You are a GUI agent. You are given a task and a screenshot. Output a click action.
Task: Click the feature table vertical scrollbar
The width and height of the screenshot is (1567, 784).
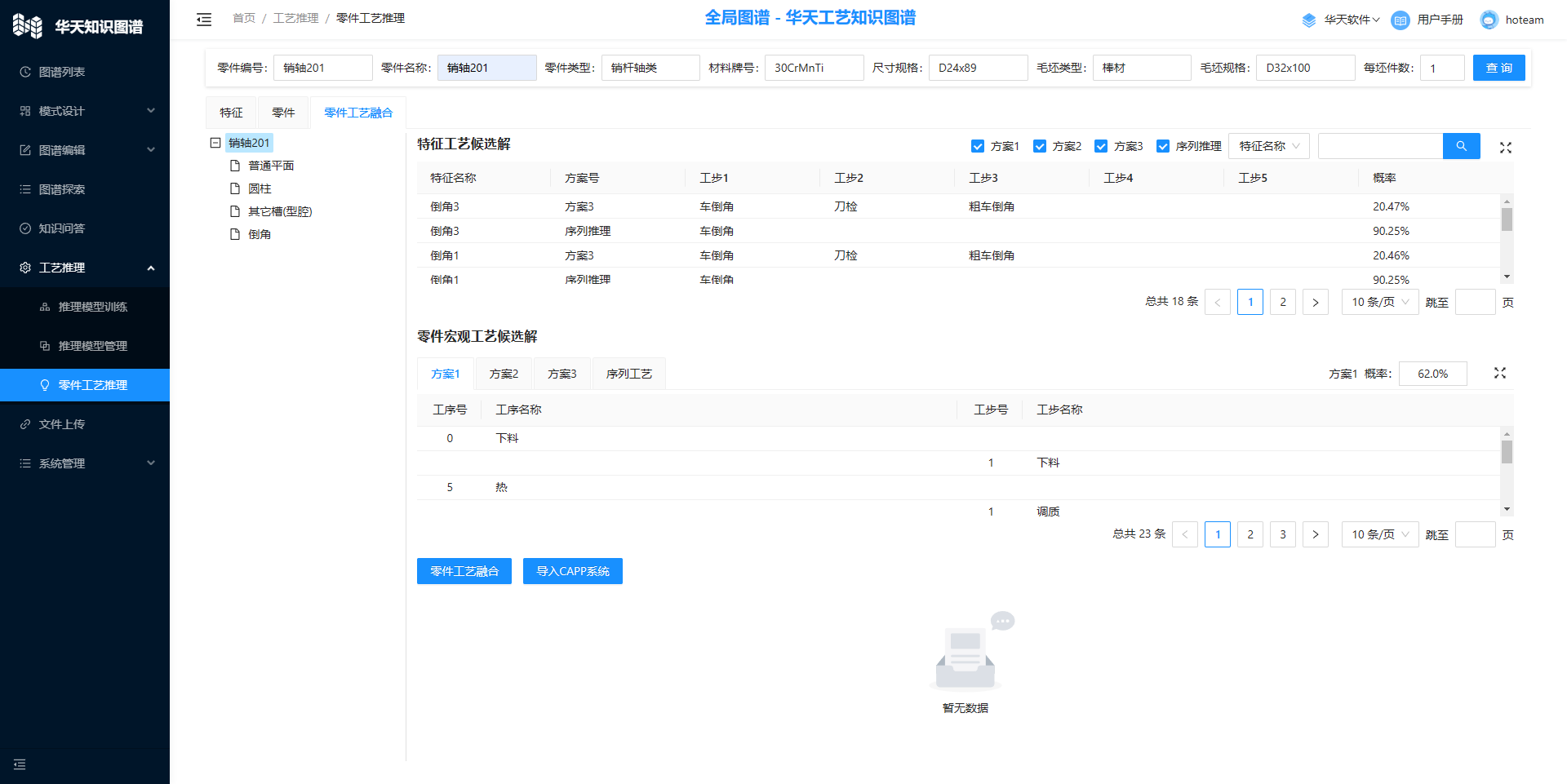tap(1507, 219)
